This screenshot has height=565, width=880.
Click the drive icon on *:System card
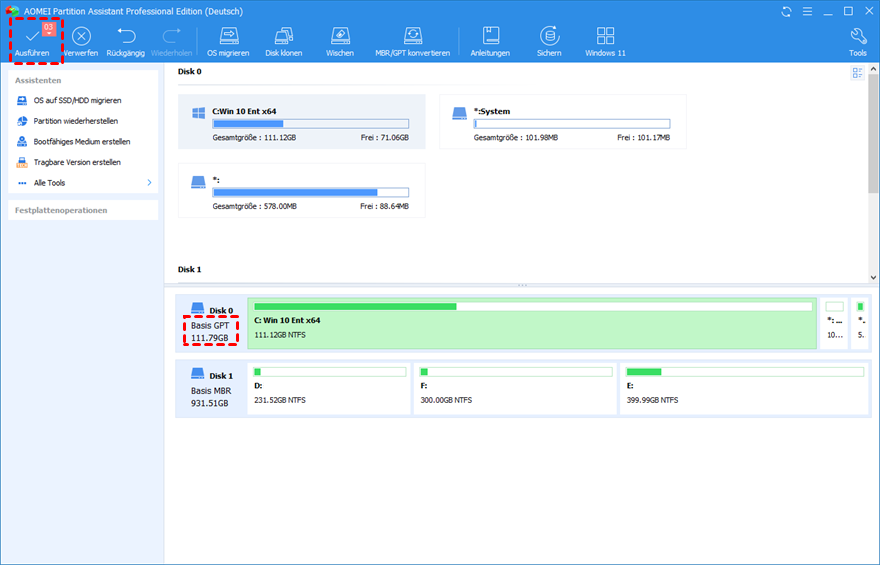pyautogui.click(x=460, y=113)
